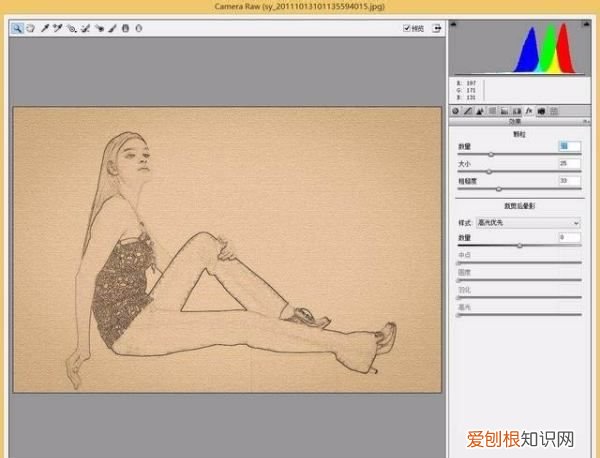This screenshot has width=600, height=458.
Task: Click the grain roughness slider handle
Action: (x=499, y=189)
